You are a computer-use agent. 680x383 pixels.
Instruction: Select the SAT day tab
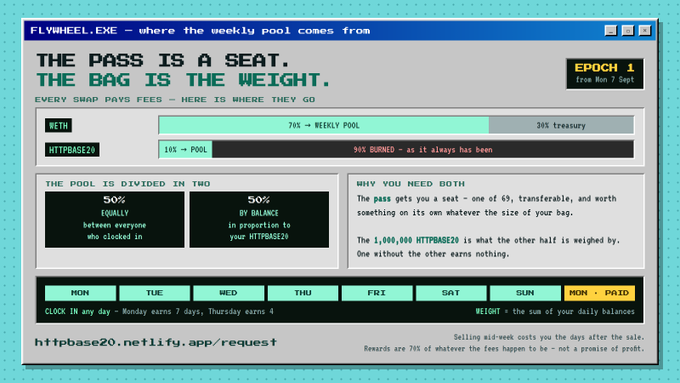[x=451, y=293]
